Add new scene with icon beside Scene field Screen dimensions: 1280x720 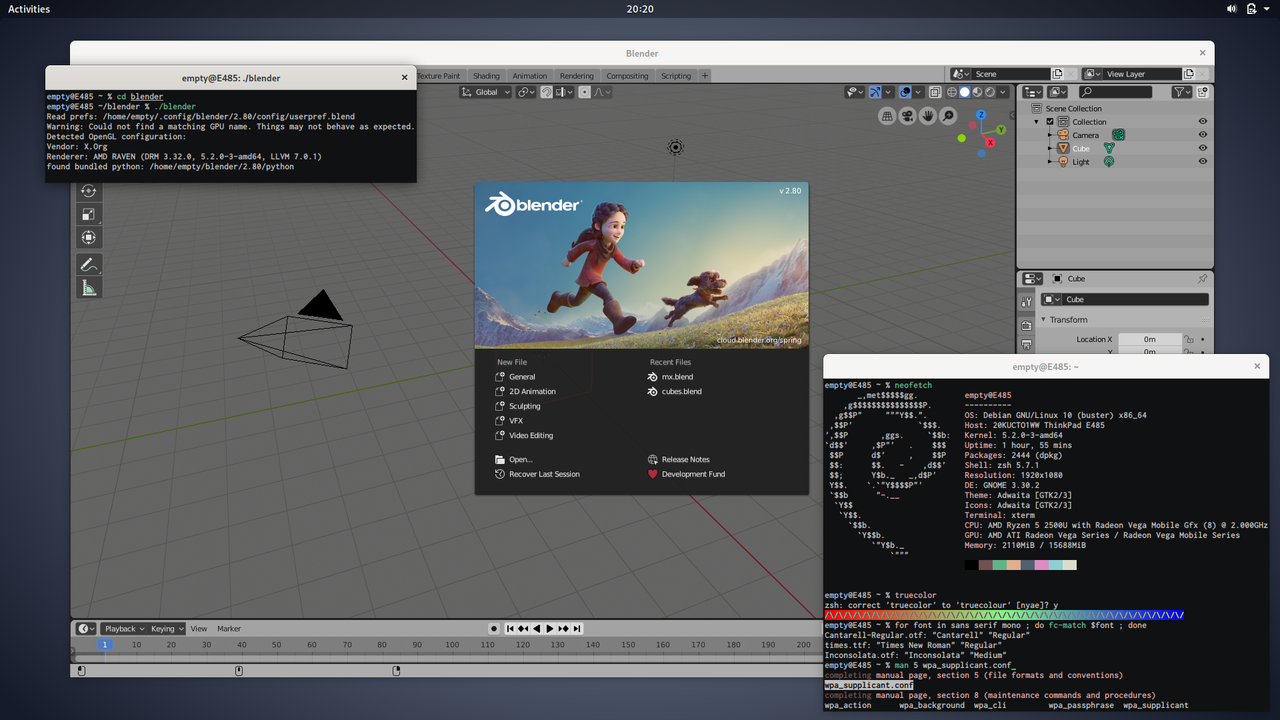coord(1058,74)
